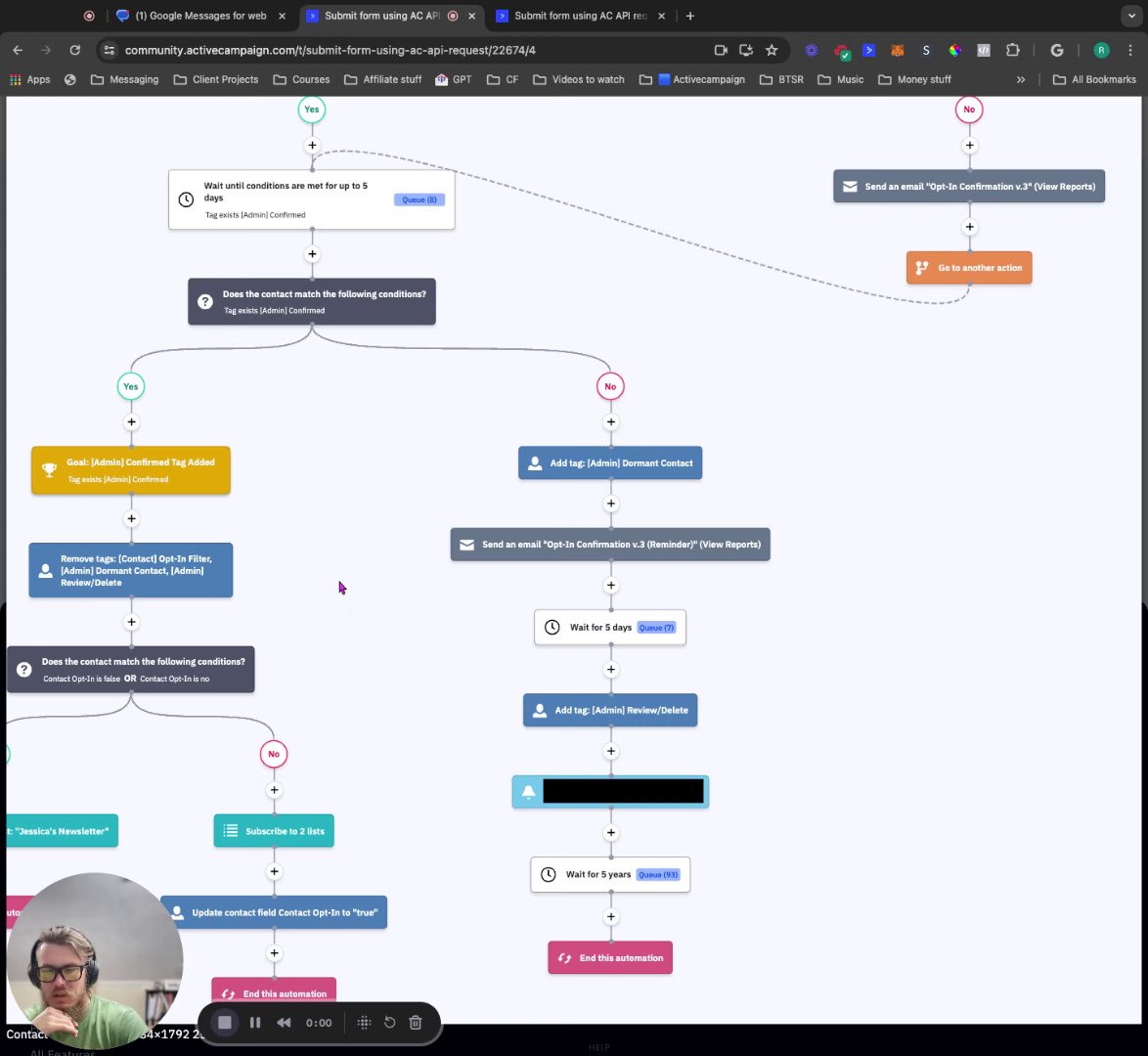Click the MetaMask fox extension icon
Image resolution: width=1148 pixels, height=1056 pixels.
897,50
